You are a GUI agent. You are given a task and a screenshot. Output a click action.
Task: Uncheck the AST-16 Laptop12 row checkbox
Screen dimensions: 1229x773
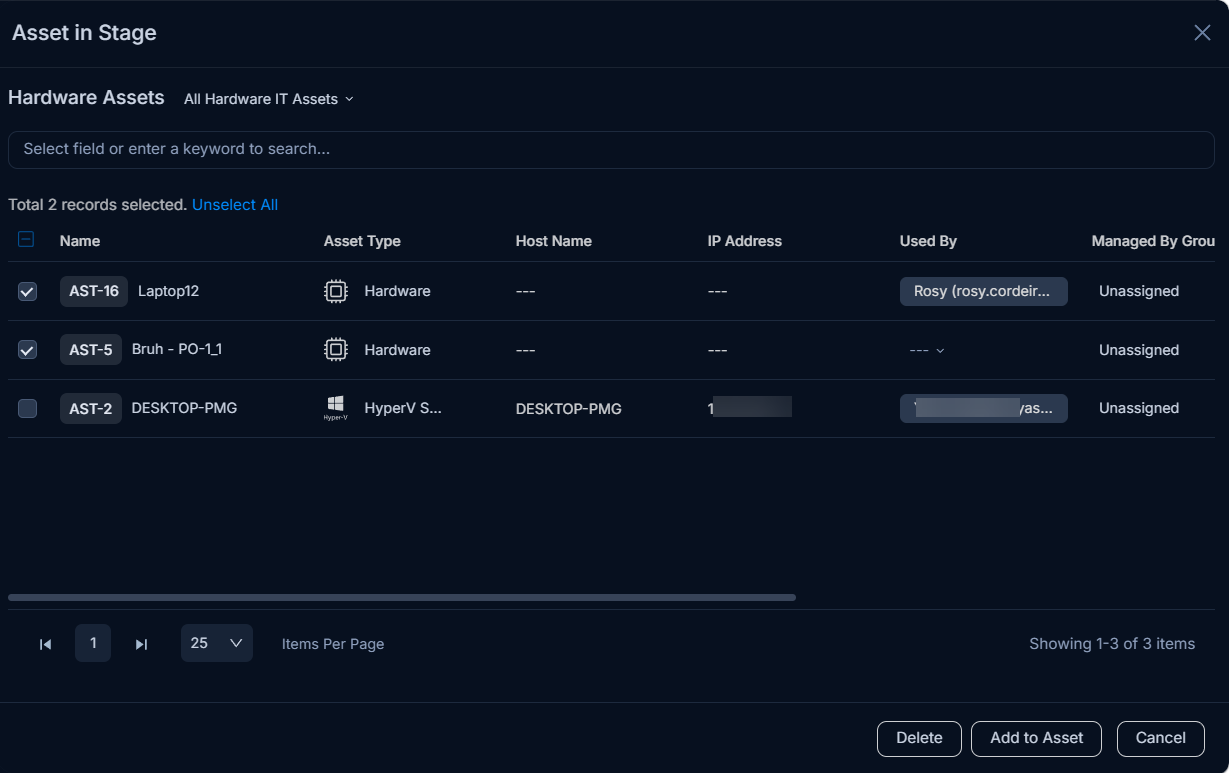click(27, 291)
